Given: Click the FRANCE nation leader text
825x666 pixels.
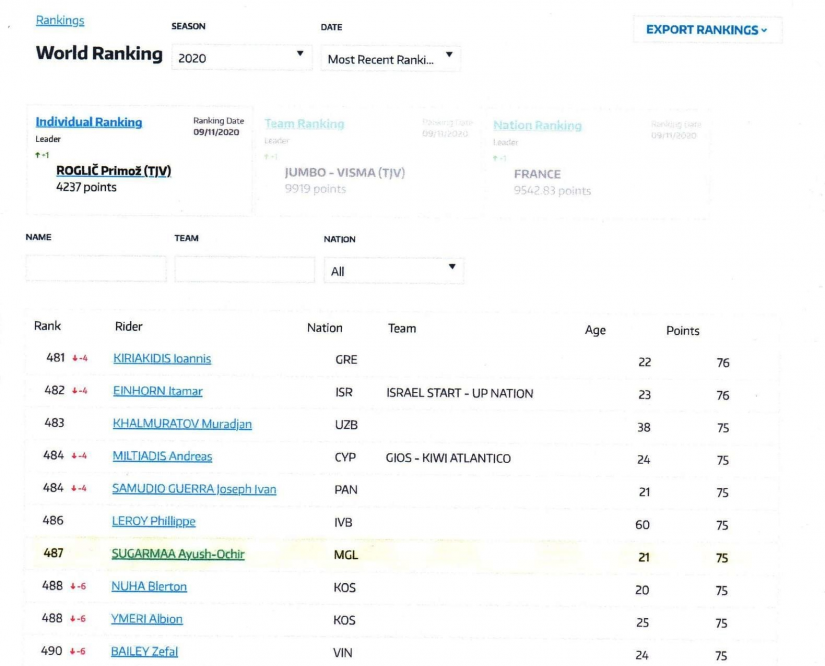Looking at the screenshot, I should (537, 174).
